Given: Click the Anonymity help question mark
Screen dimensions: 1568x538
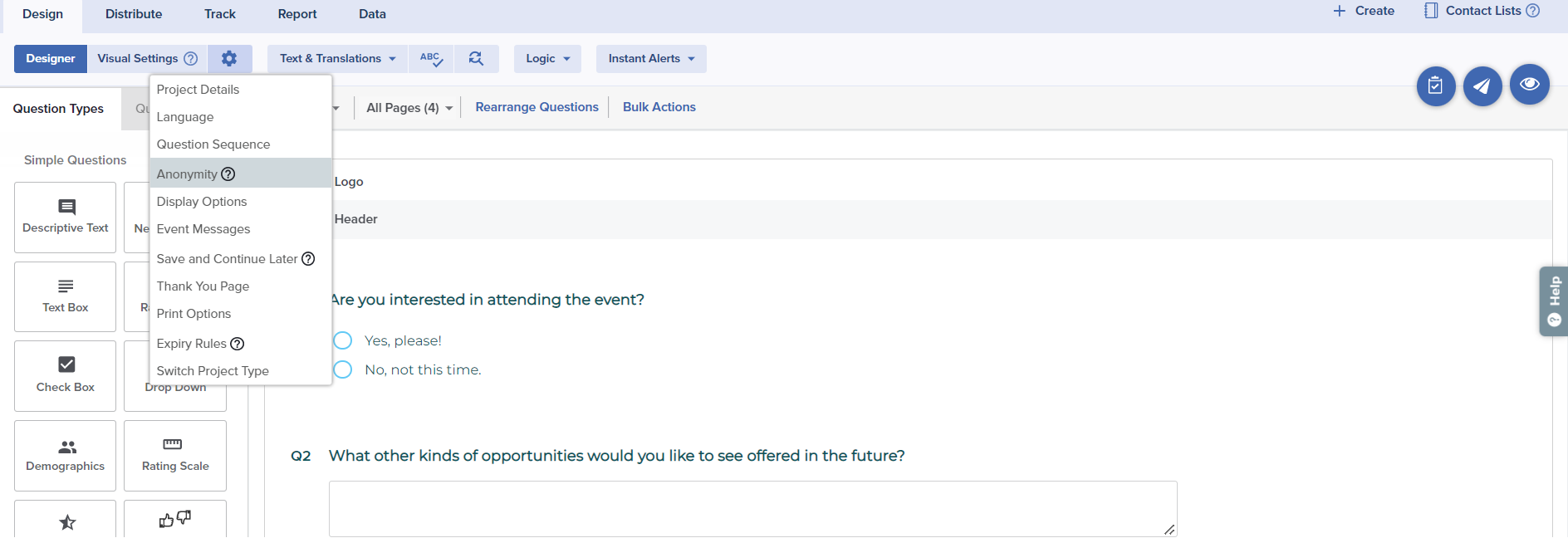Looking at the screenshot, I should pos(228,174).
